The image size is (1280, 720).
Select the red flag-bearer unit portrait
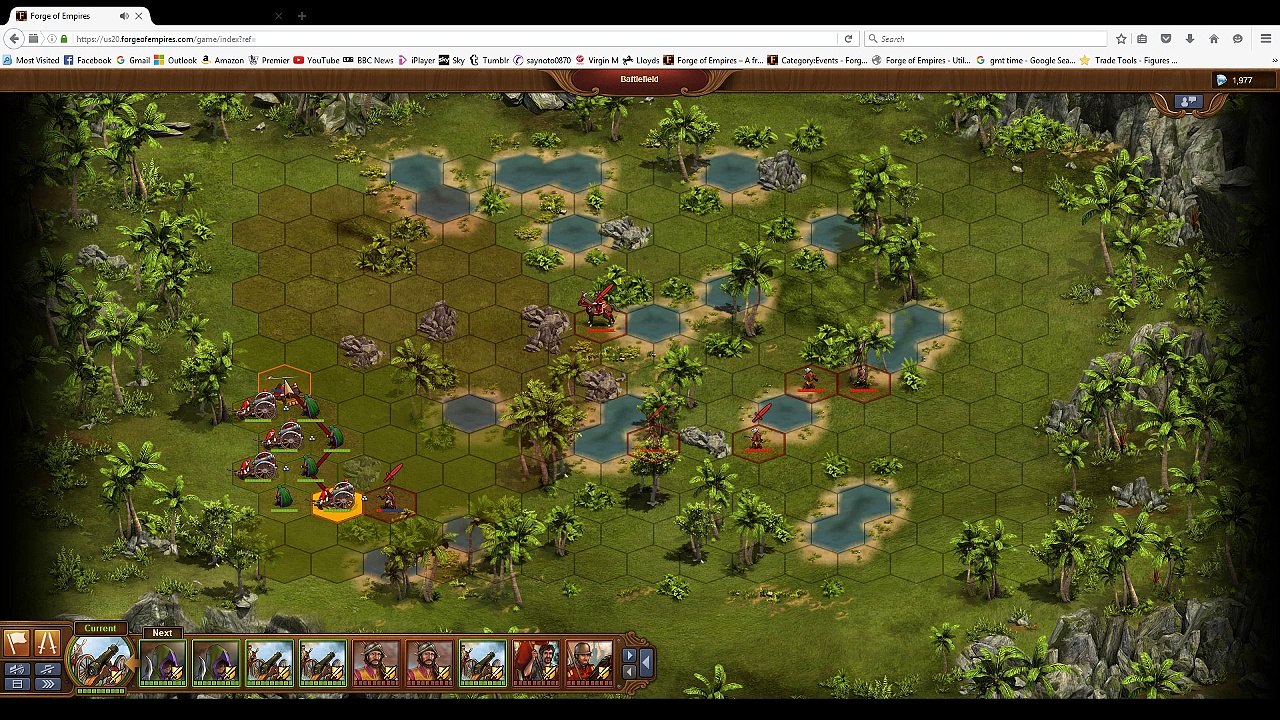point(536,663)
